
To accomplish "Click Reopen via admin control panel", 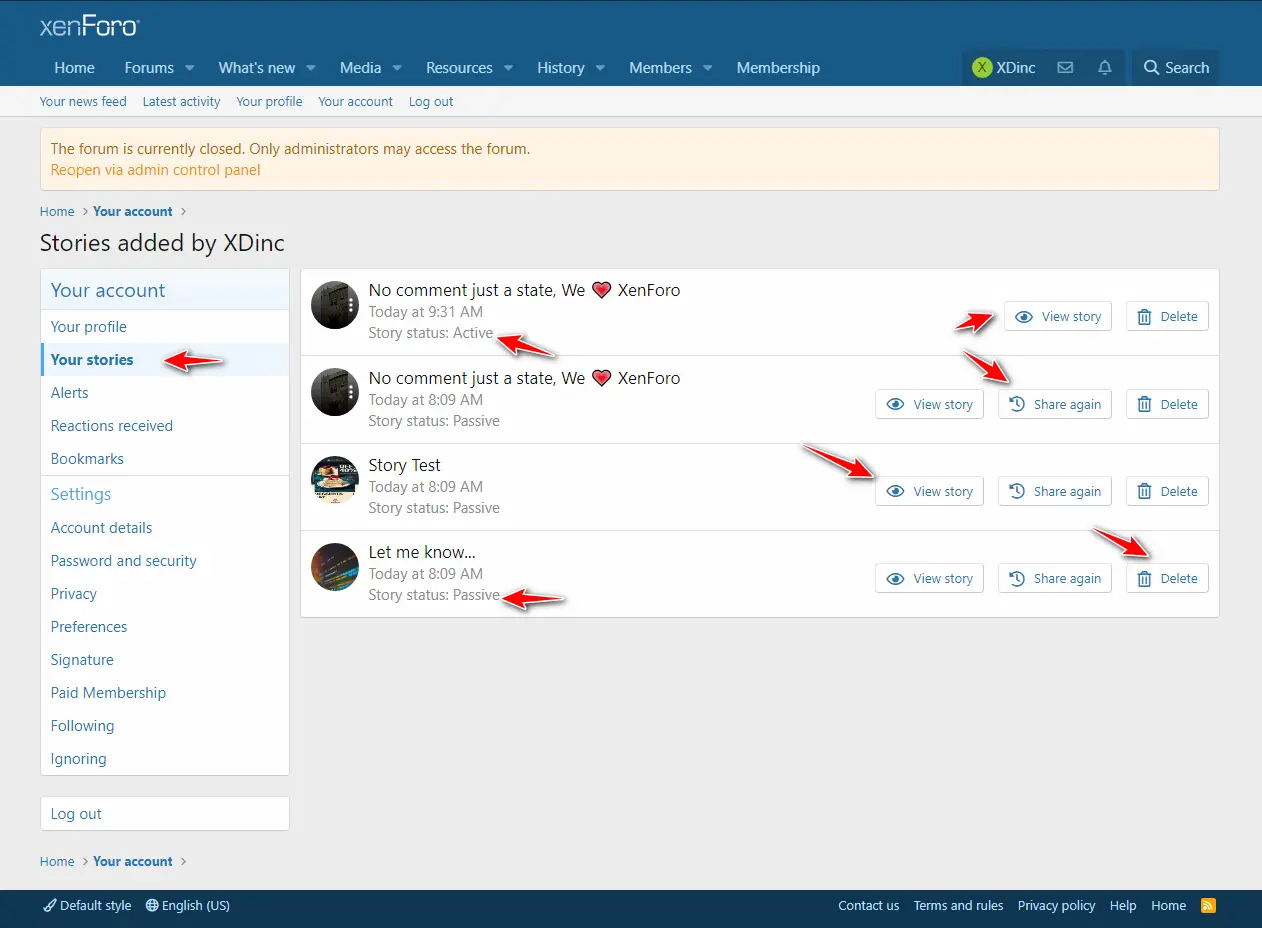I will 155,170.
